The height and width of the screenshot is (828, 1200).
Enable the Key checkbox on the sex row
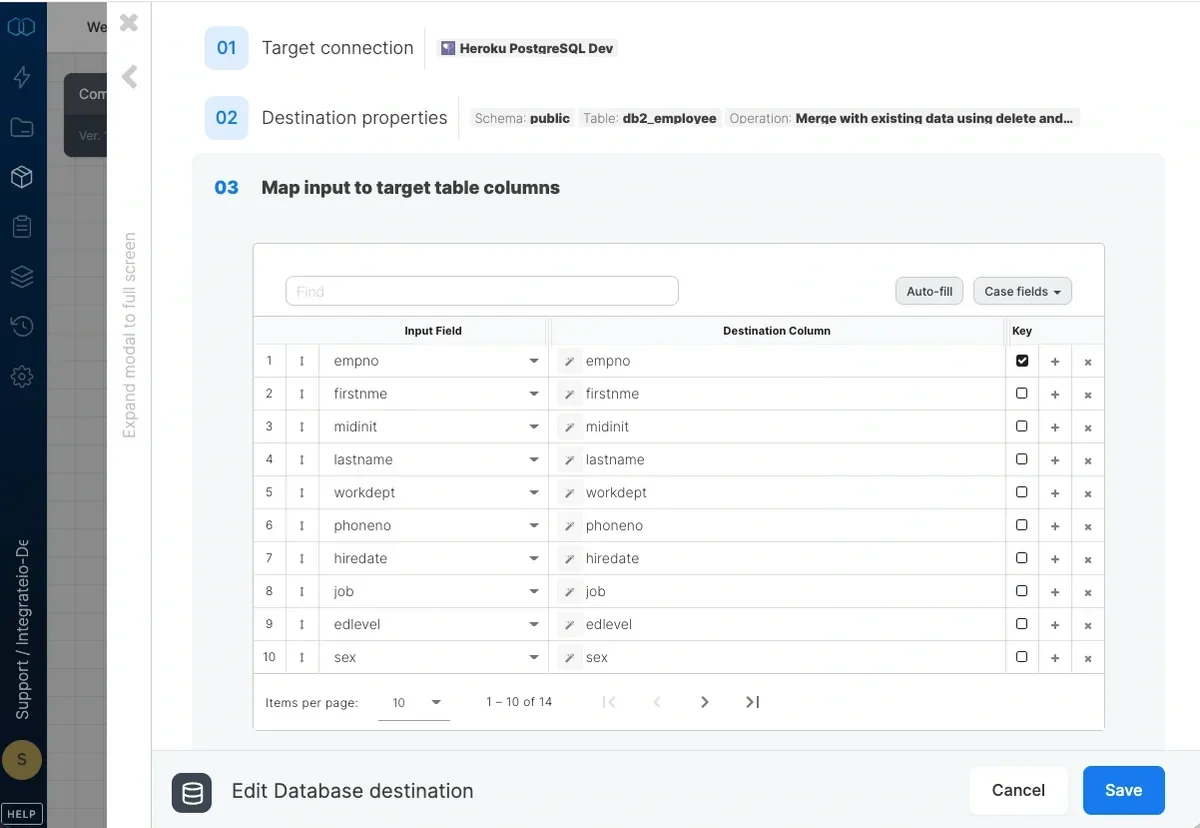pos(1021,657)
